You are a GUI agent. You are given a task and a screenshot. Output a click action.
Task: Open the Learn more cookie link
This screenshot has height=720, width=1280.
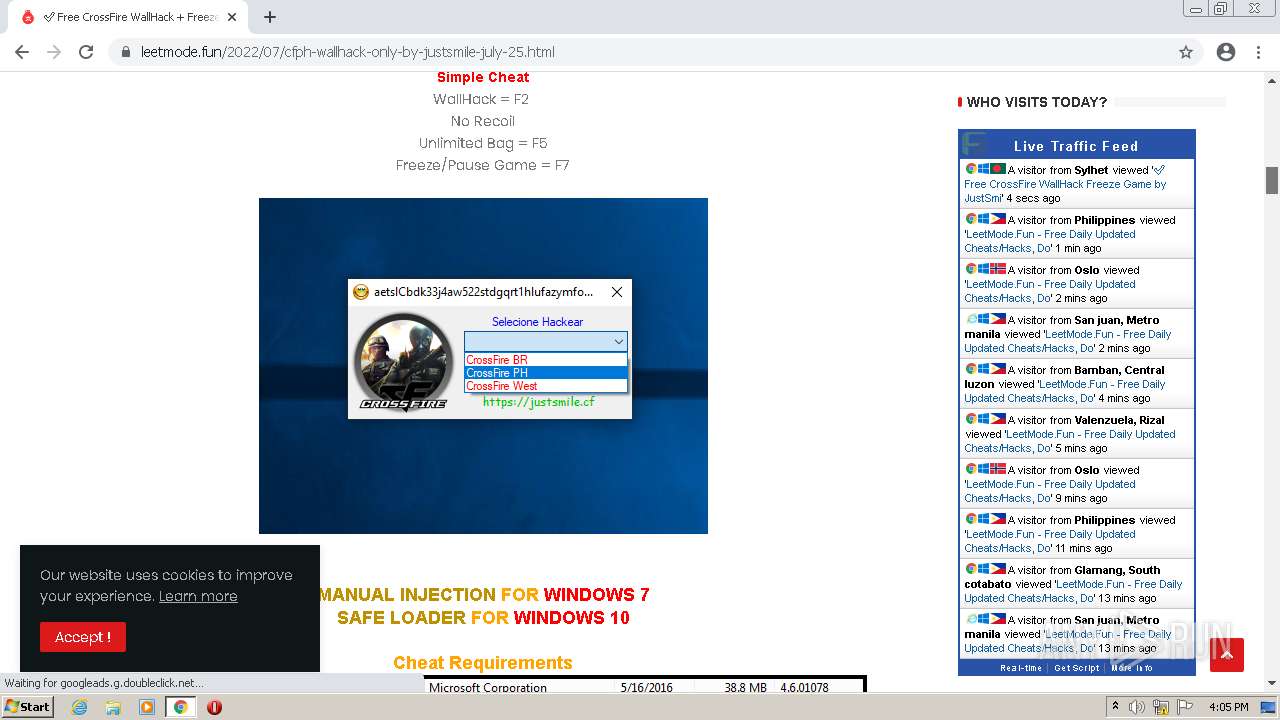pyautogui.click(x=198, y=596)
